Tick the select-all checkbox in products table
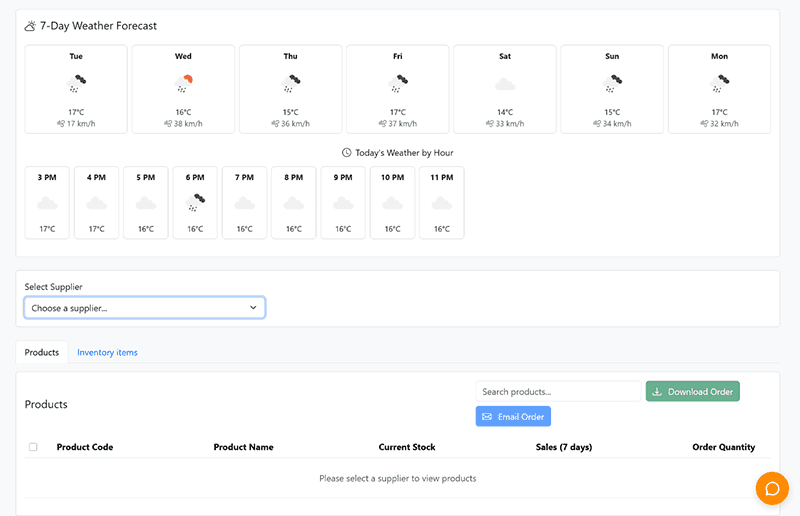 point(33,447)
